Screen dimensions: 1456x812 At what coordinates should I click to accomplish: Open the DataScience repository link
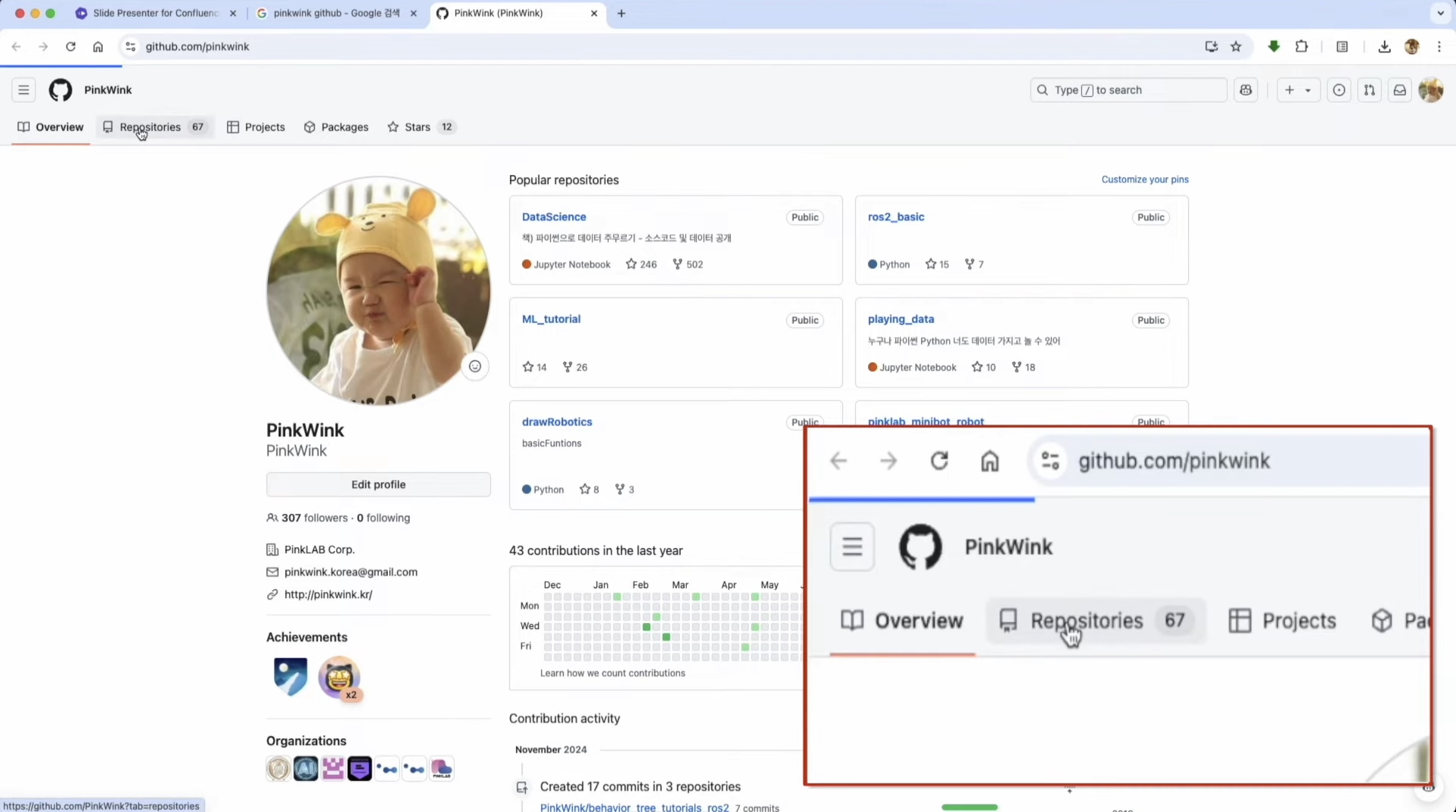point(554,217)
